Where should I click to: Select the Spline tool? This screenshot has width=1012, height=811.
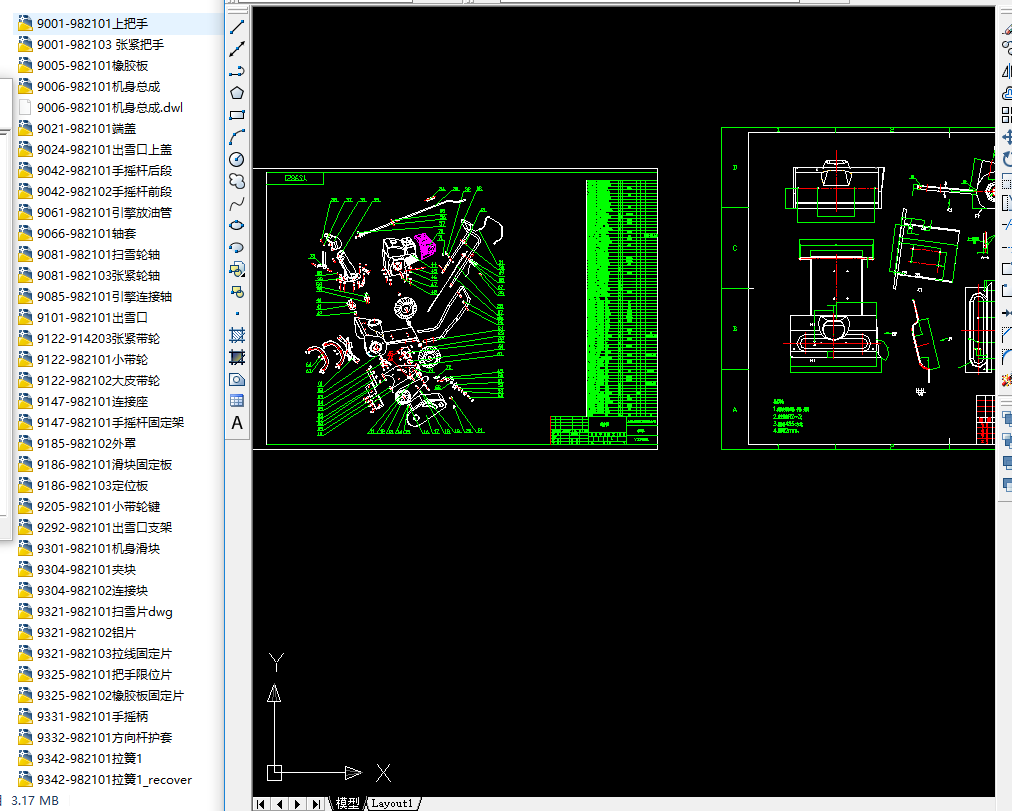(x=237, y=203)
